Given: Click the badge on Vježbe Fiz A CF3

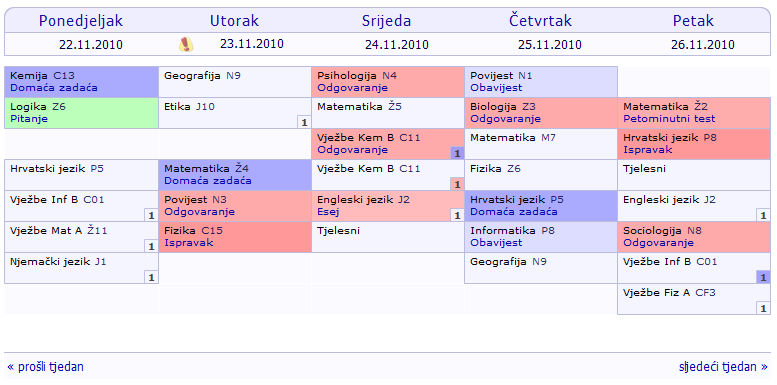Looking at the screenshot, I should (764, 308).
